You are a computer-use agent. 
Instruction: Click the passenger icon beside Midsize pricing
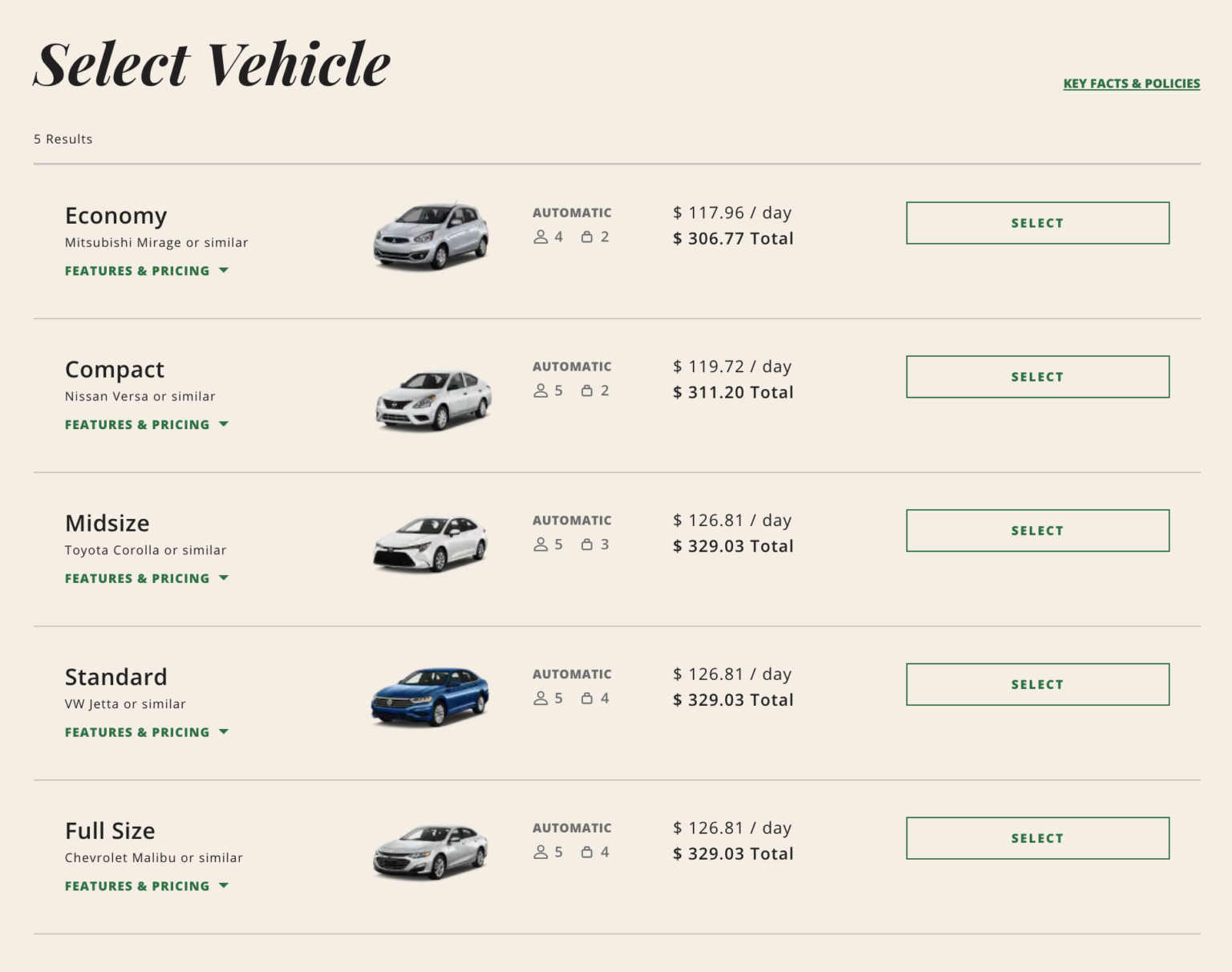click(x=541, y=544)
